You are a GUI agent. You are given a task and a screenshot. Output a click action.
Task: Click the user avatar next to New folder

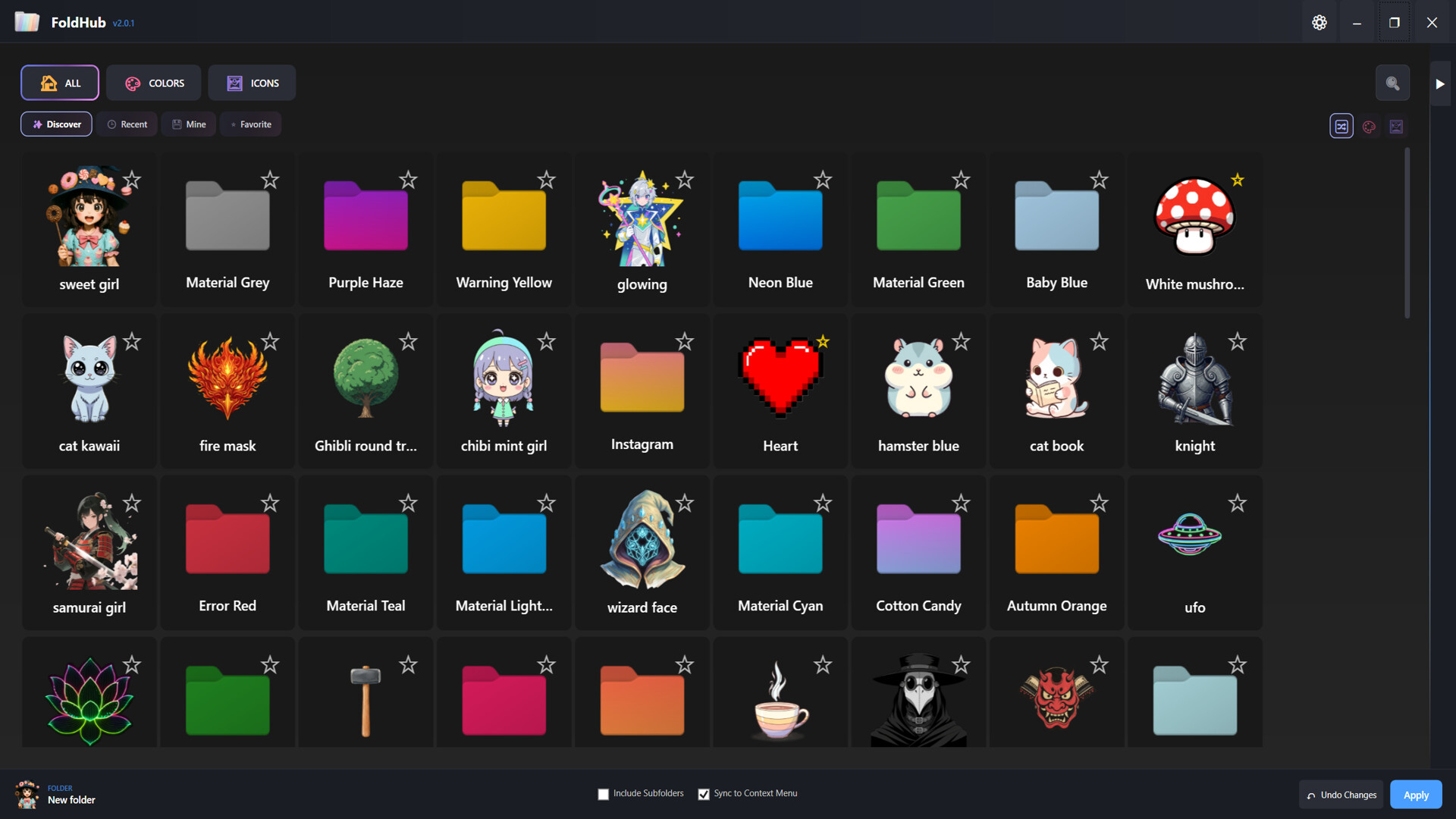[x=27, y=795]
